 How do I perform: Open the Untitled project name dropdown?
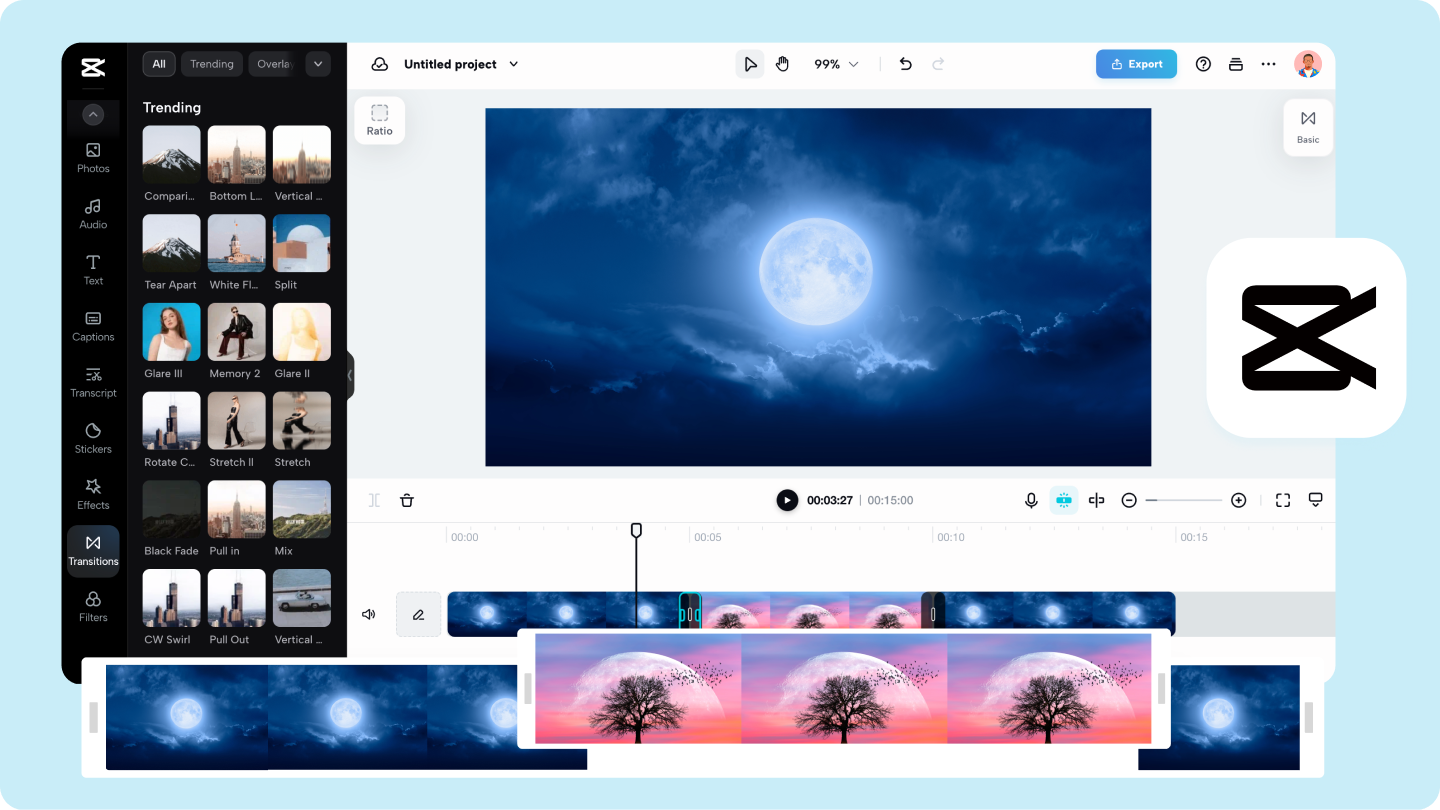point(513,63)
